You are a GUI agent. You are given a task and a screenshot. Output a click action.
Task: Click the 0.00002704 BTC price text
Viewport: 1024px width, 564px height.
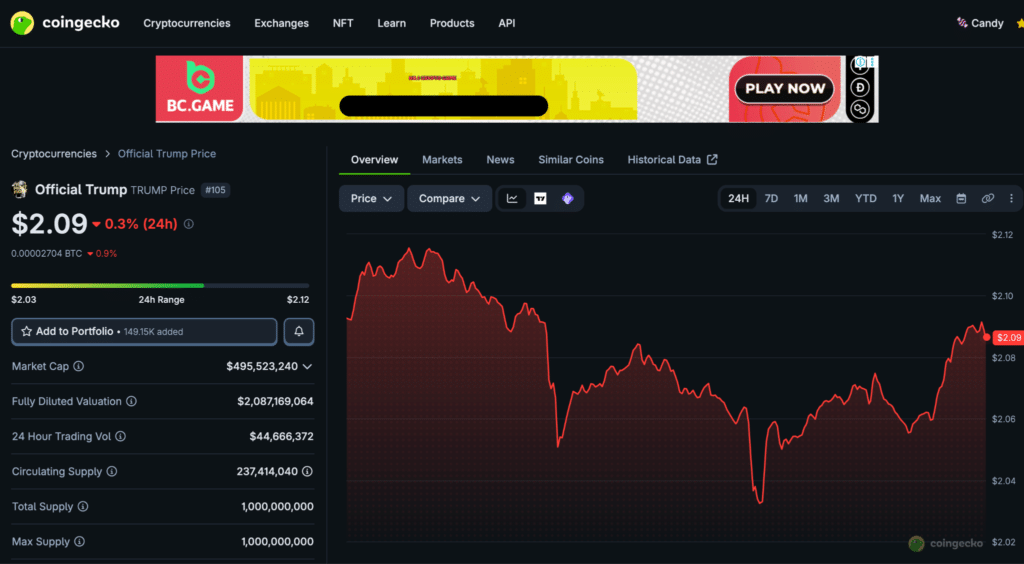point(47,253)
